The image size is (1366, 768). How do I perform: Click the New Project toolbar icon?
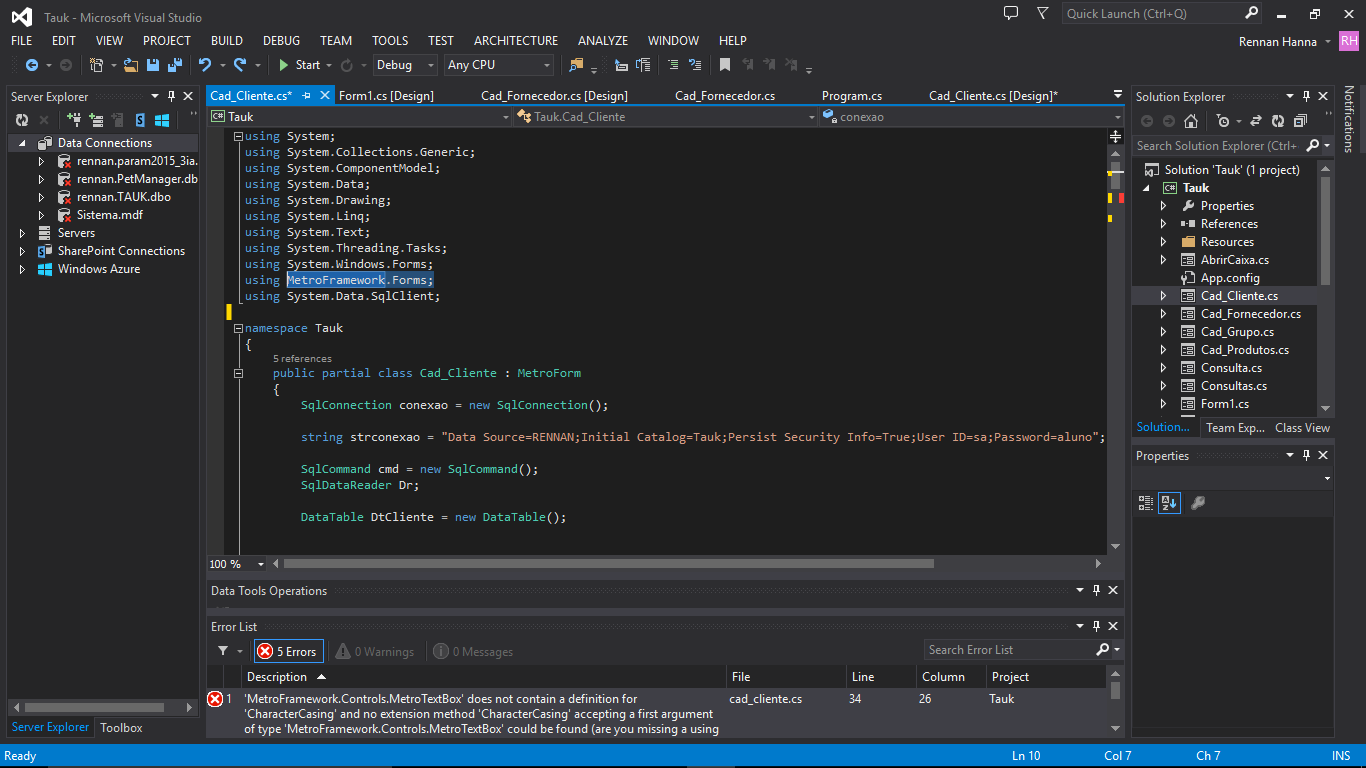(x=97, y=65)
